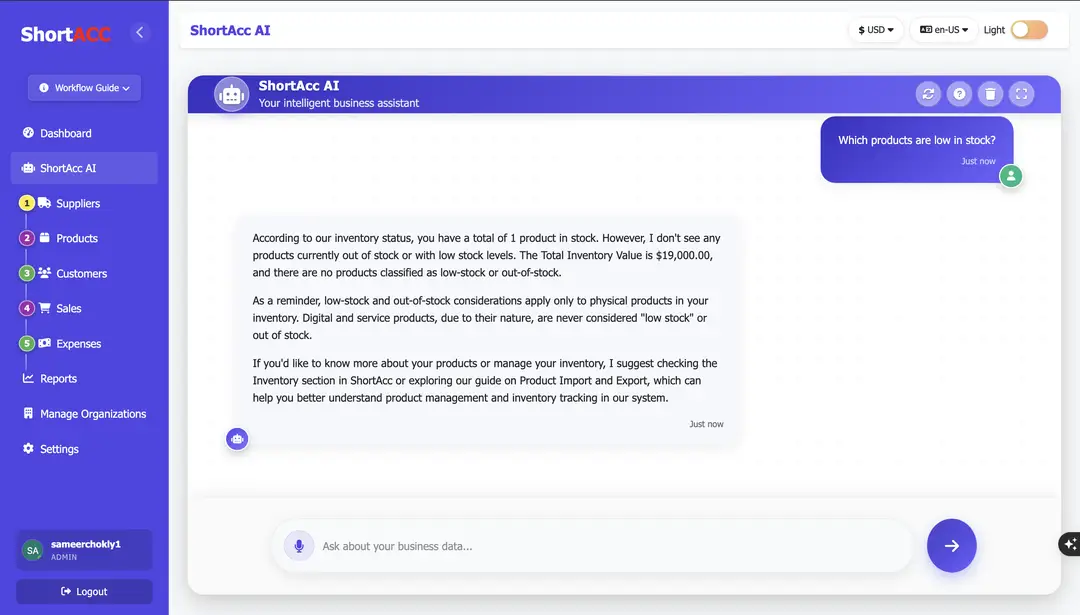Click the Settings gear icon
Screen dimensions: 1080x615
[28, 448]
